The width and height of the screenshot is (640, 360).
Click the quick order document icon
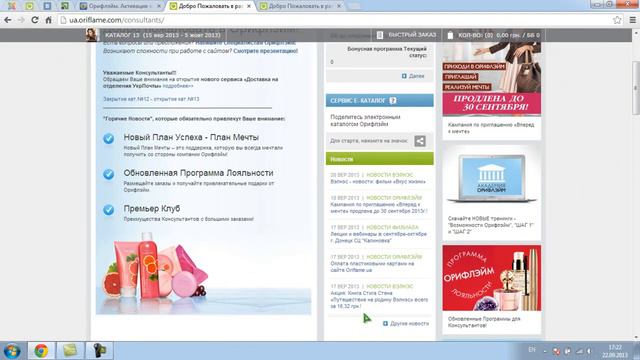380,35
